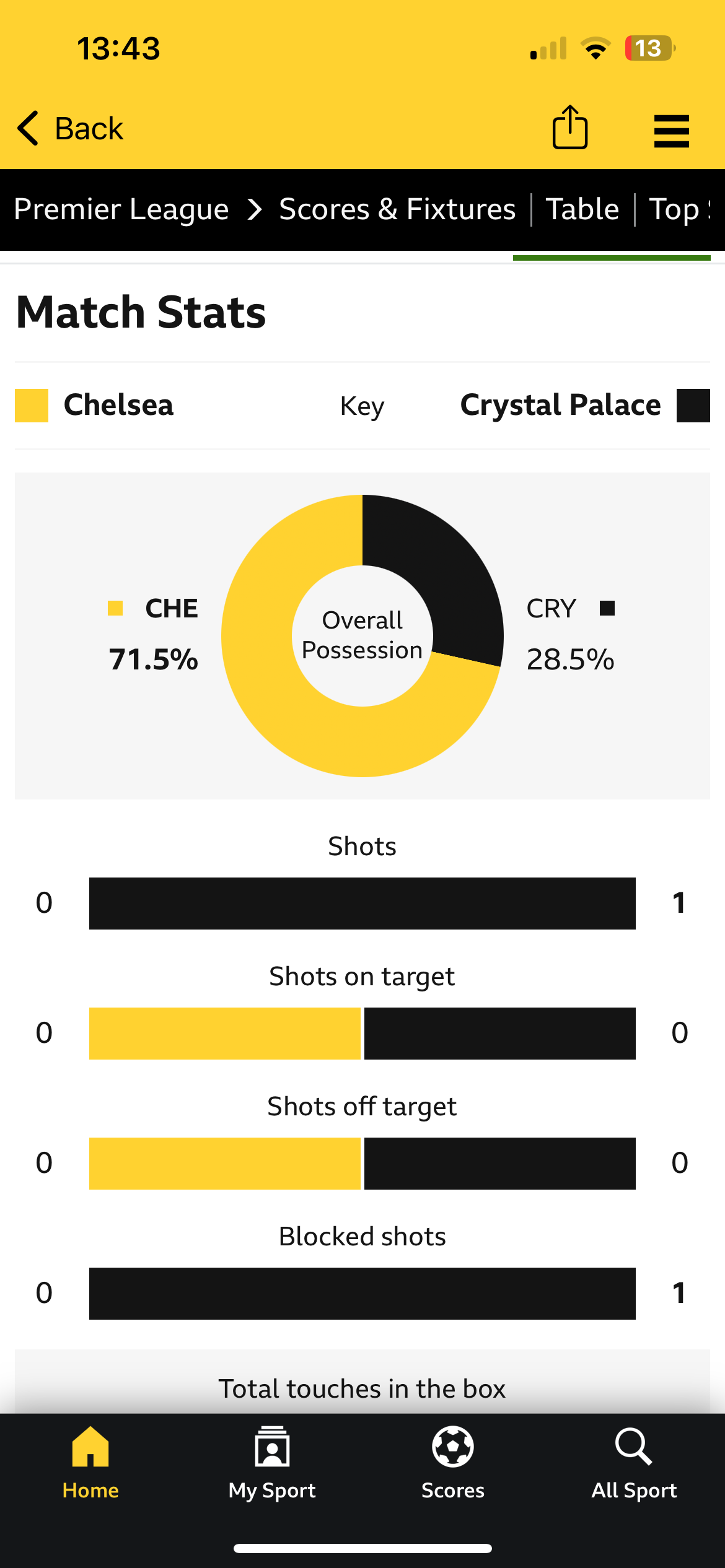
Task: Go to Home tab icon
Action: (x=90, y=1447)
